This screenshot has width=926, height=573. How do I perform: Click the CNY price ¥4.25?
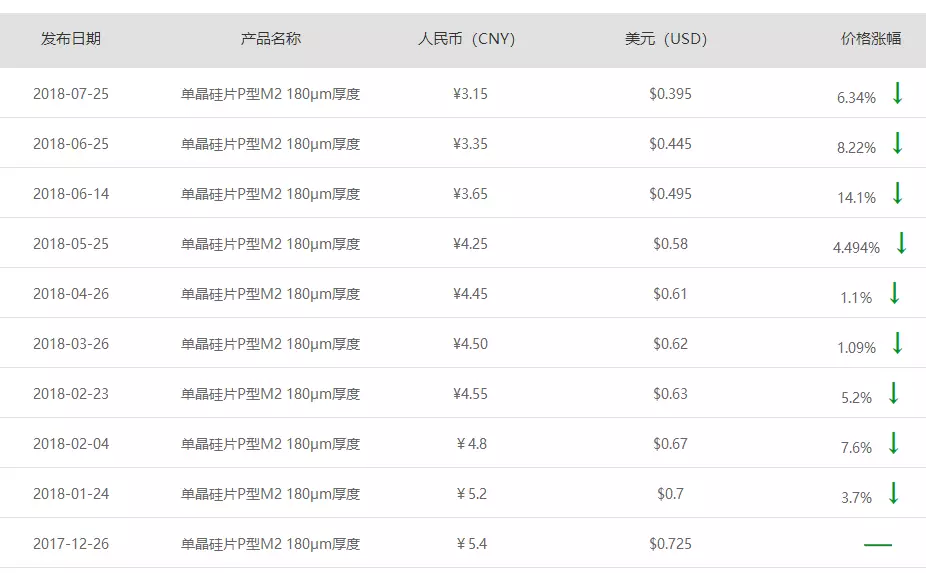pyautogui.click(x=470, y=244)
